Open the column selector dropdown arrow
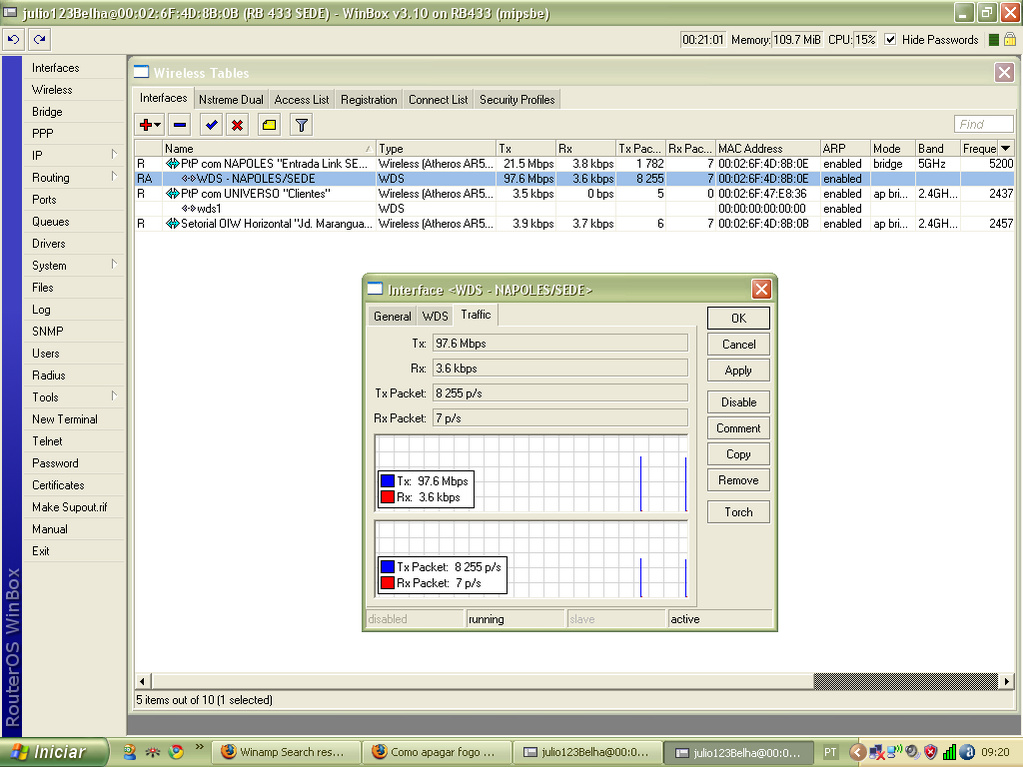Image resolution: width=1023 pixels, height=767 pixels. [1005, 149]
